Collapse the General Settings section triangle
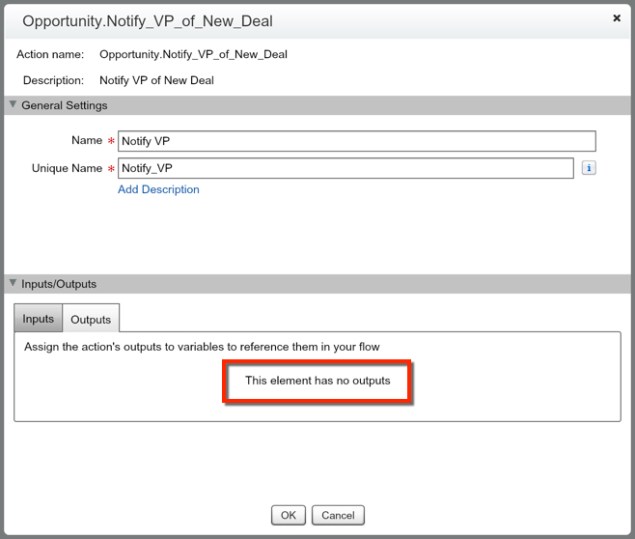Screen dimensions: 635x539 click(13, 105)
